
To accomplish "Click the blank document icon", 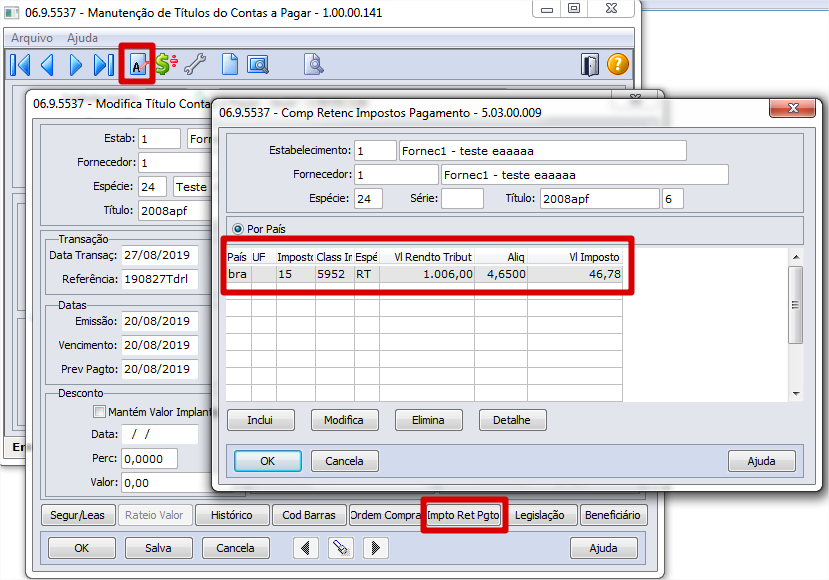I will pos(229,65).
